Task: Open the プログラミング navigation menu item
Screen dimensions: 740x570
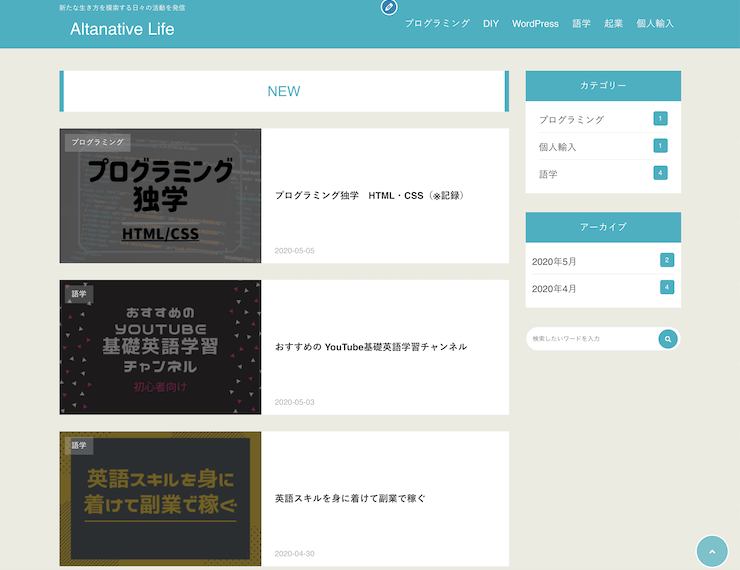Action: 437,23
